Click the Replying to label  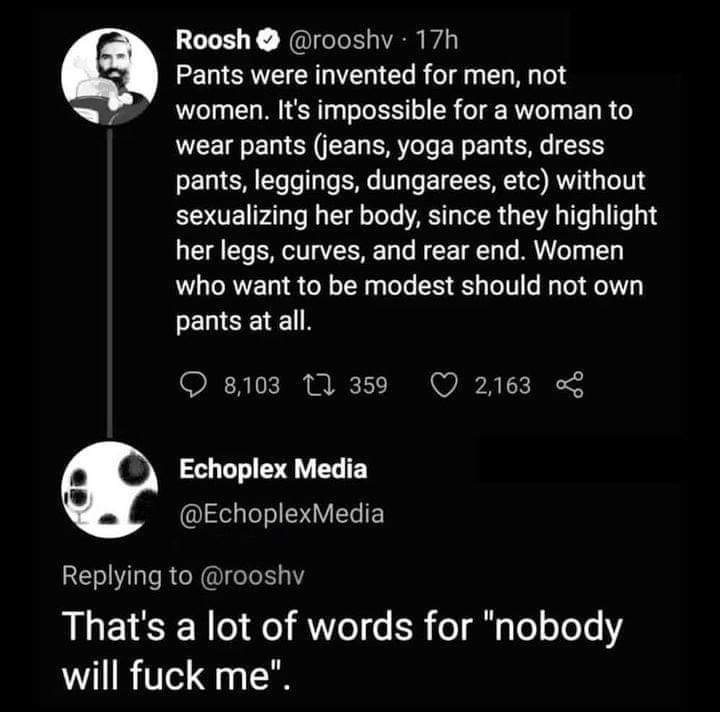point(127,576)
